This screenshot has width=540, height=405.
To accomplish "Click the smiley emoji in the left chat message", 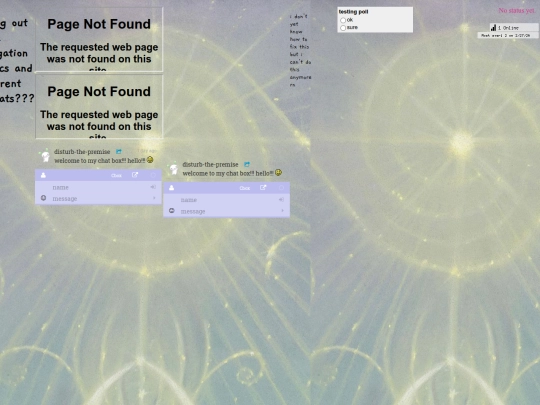I will coord(150,160).
